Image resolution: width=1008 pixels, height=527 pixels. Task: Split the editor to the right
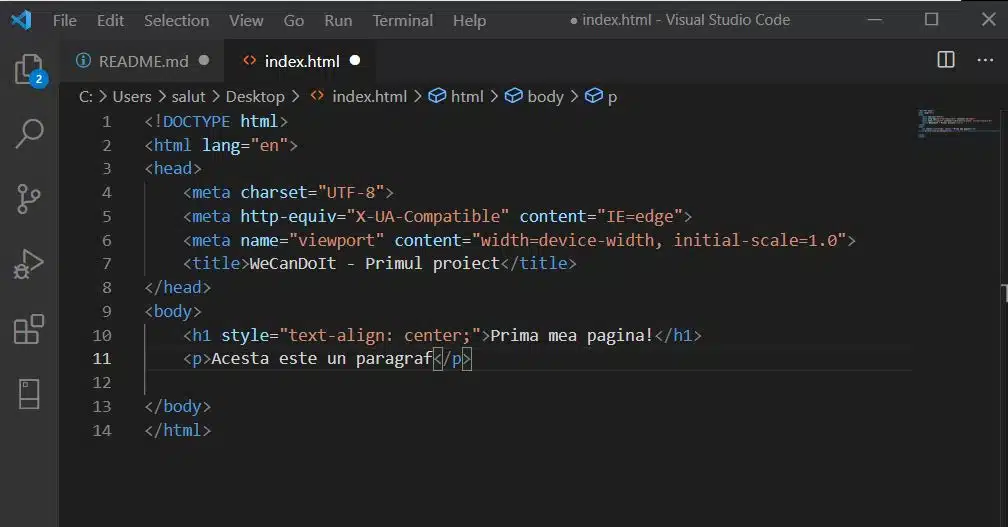point(946,60)
